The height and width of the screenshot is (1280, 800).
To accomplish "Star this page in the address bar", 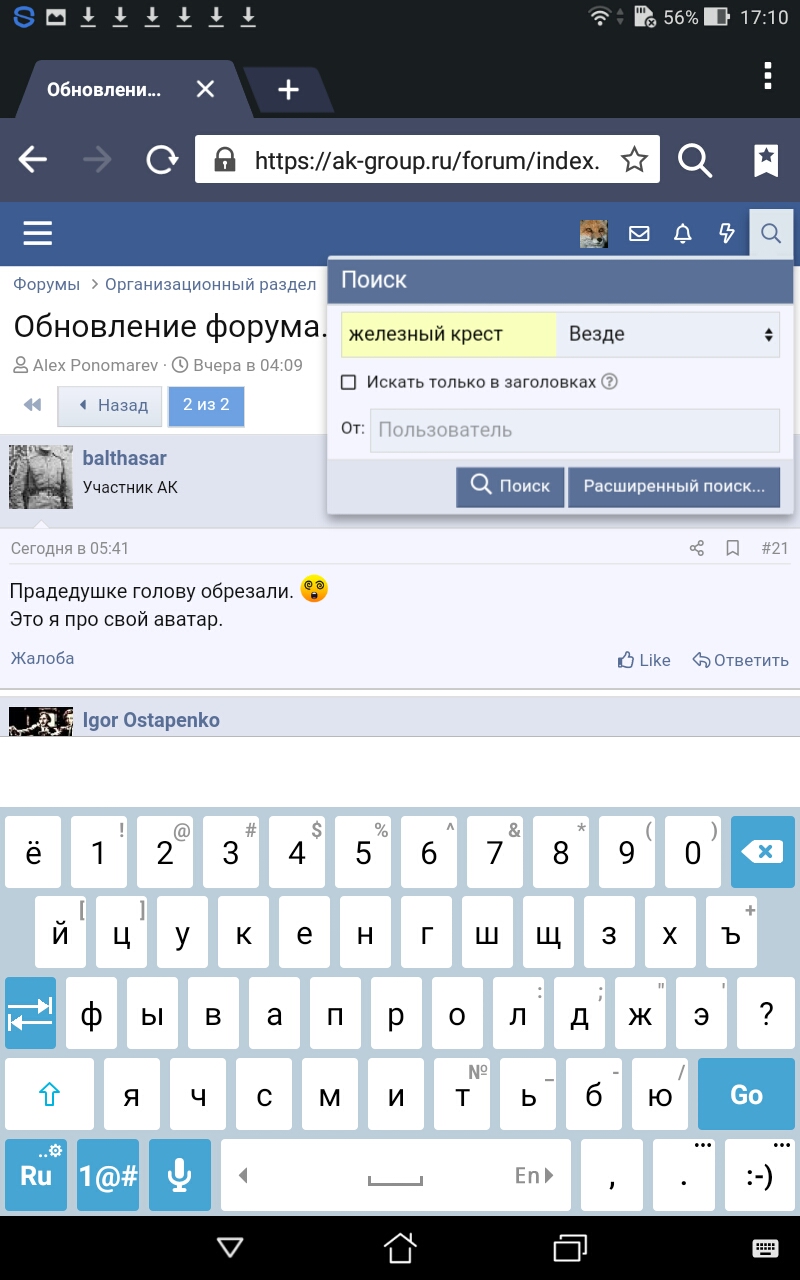I will [x=634, y=160].
